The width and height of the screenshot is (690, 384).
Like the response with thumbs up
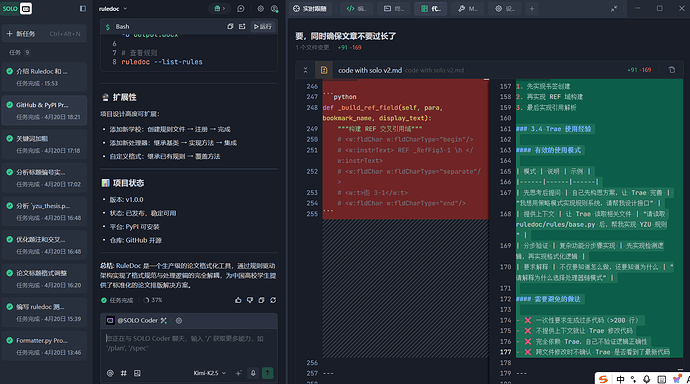tap(238, 300)
